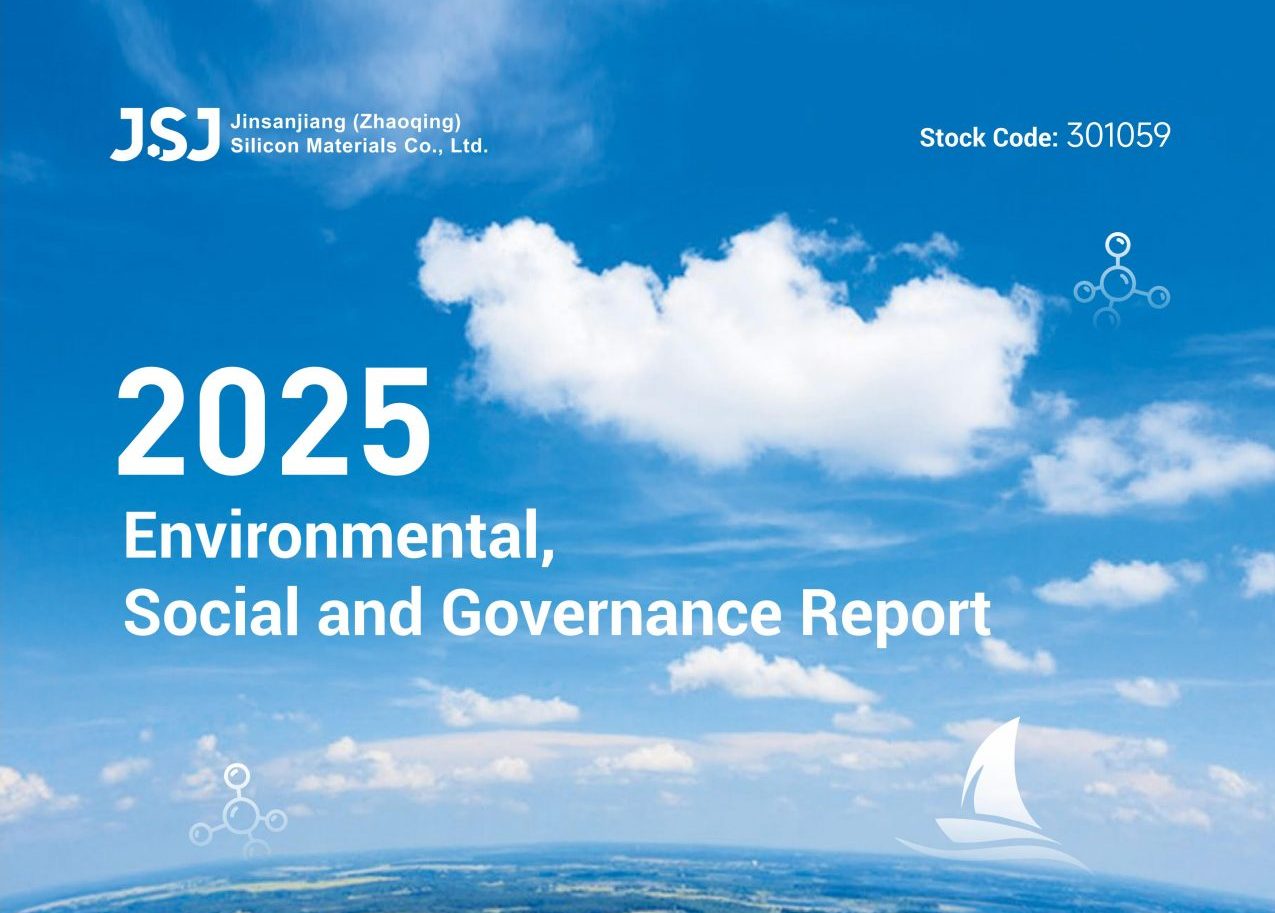Click the top circle of the upper-right molecule
Screen dimensions: 1275x913
(1117, 244)
